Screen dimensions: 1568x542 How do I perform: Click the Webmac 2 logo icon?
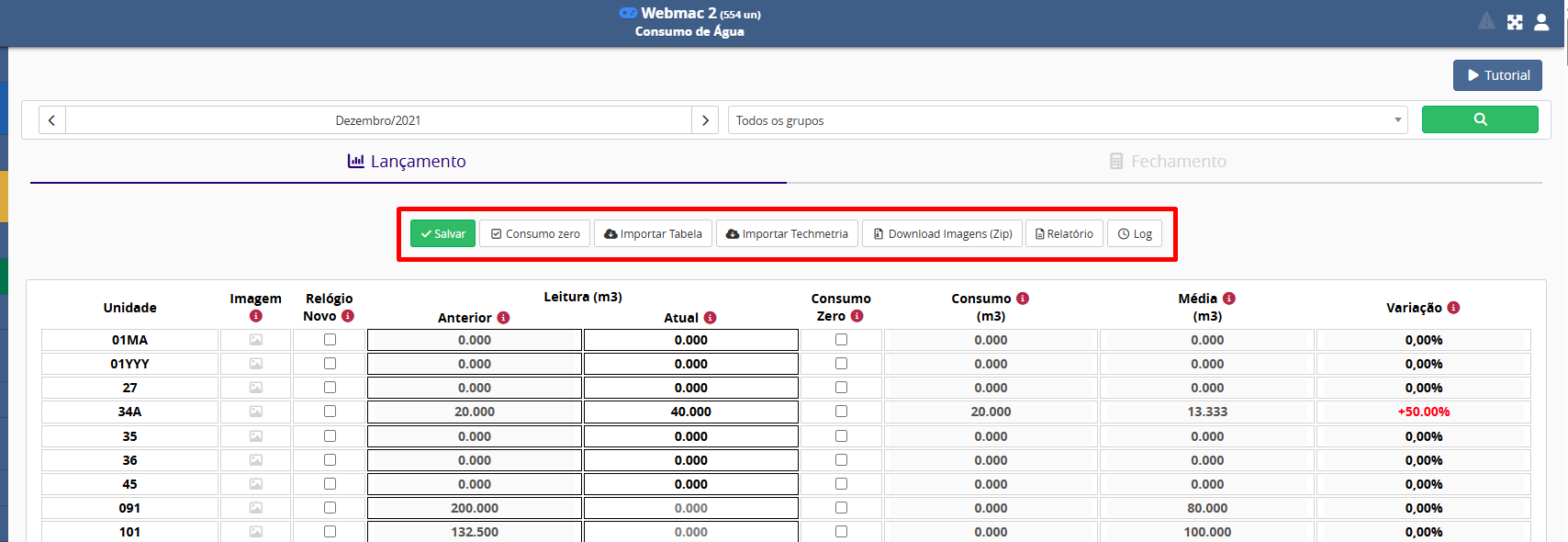628,13
